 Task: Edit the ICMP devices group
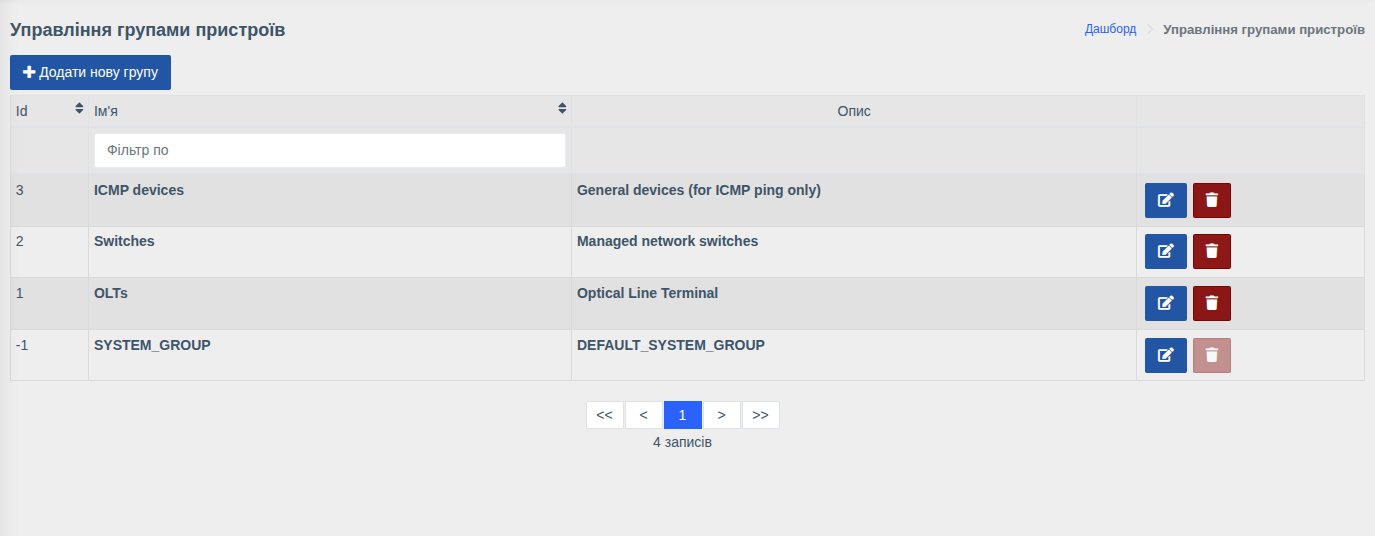[1165, 200]
